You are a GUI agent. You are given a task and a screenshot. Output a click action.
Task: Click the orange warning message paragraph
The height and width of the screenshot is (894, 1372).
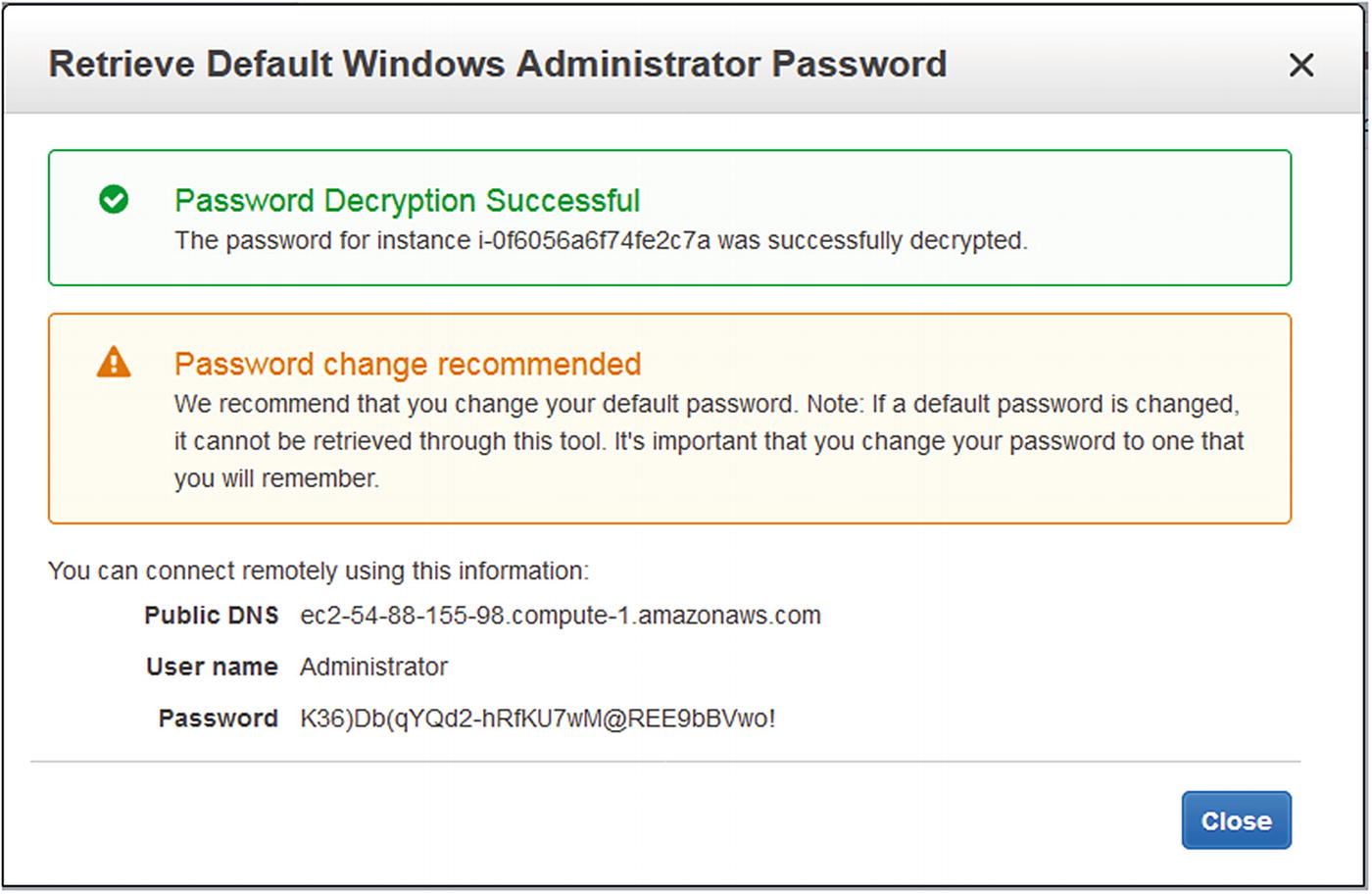709,441
